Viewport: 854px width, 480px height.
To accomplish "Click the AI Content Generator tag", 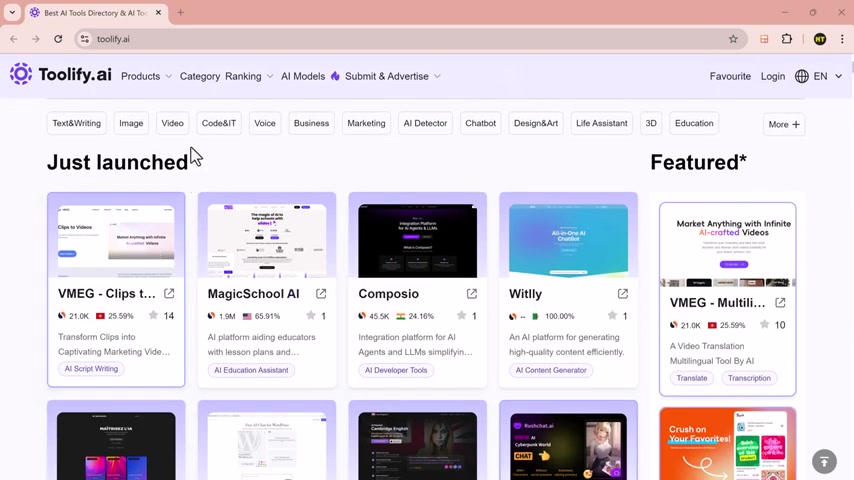I will pyautogui.click(x=551, y=370).
